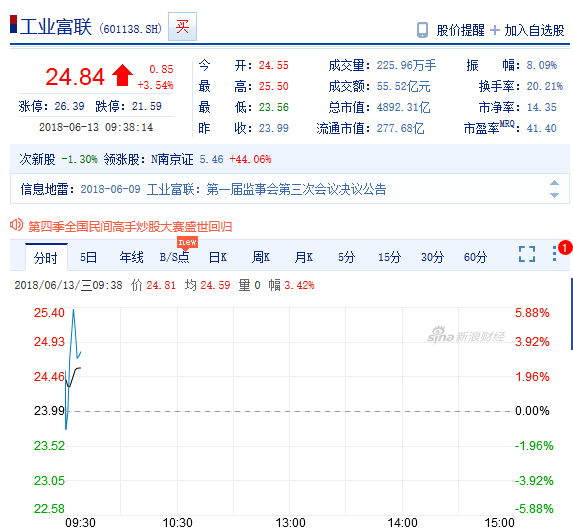Click the 成交额 value 55.52亿元
This screenshot has width=573, height=528.
pyautogui.click(x=403, y=86)
